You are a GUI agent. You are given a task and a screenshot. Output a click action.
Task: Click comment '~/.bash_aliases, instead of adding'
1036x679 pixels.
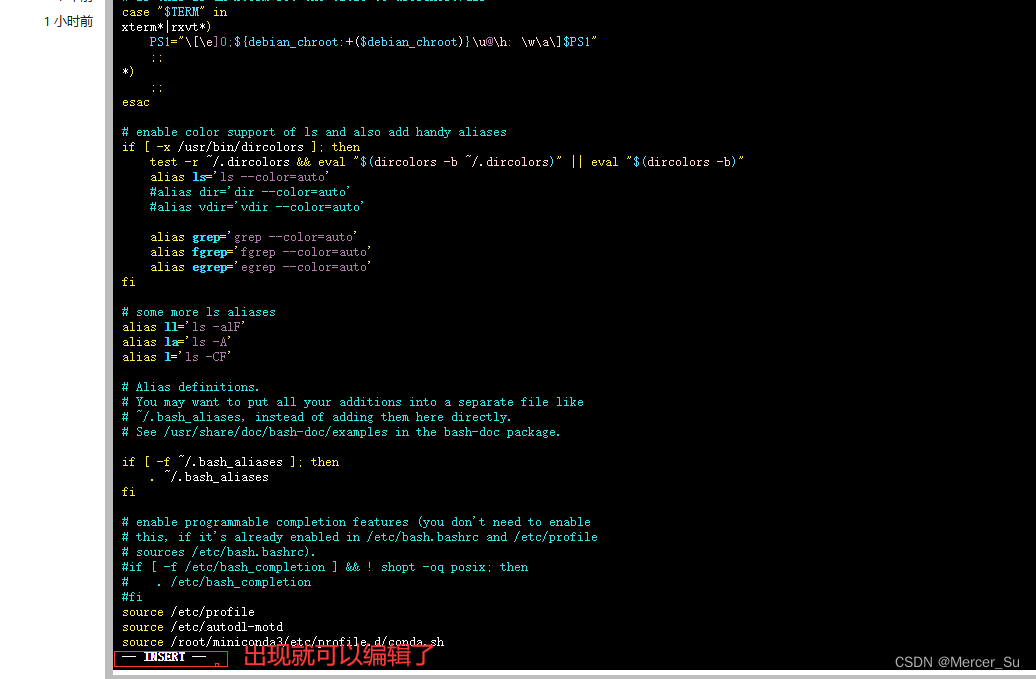click(316, 417)
